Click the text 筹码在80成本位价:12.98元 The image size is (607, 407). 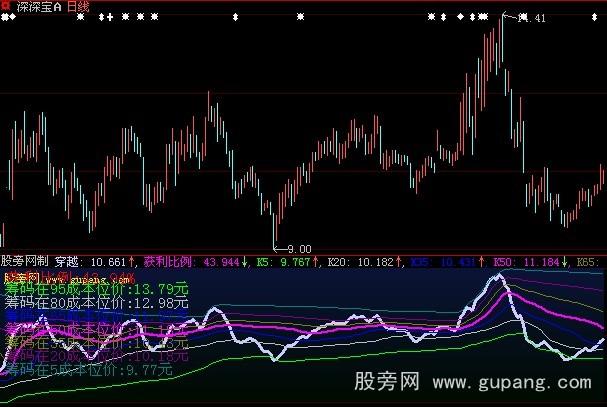pos(96,303)
